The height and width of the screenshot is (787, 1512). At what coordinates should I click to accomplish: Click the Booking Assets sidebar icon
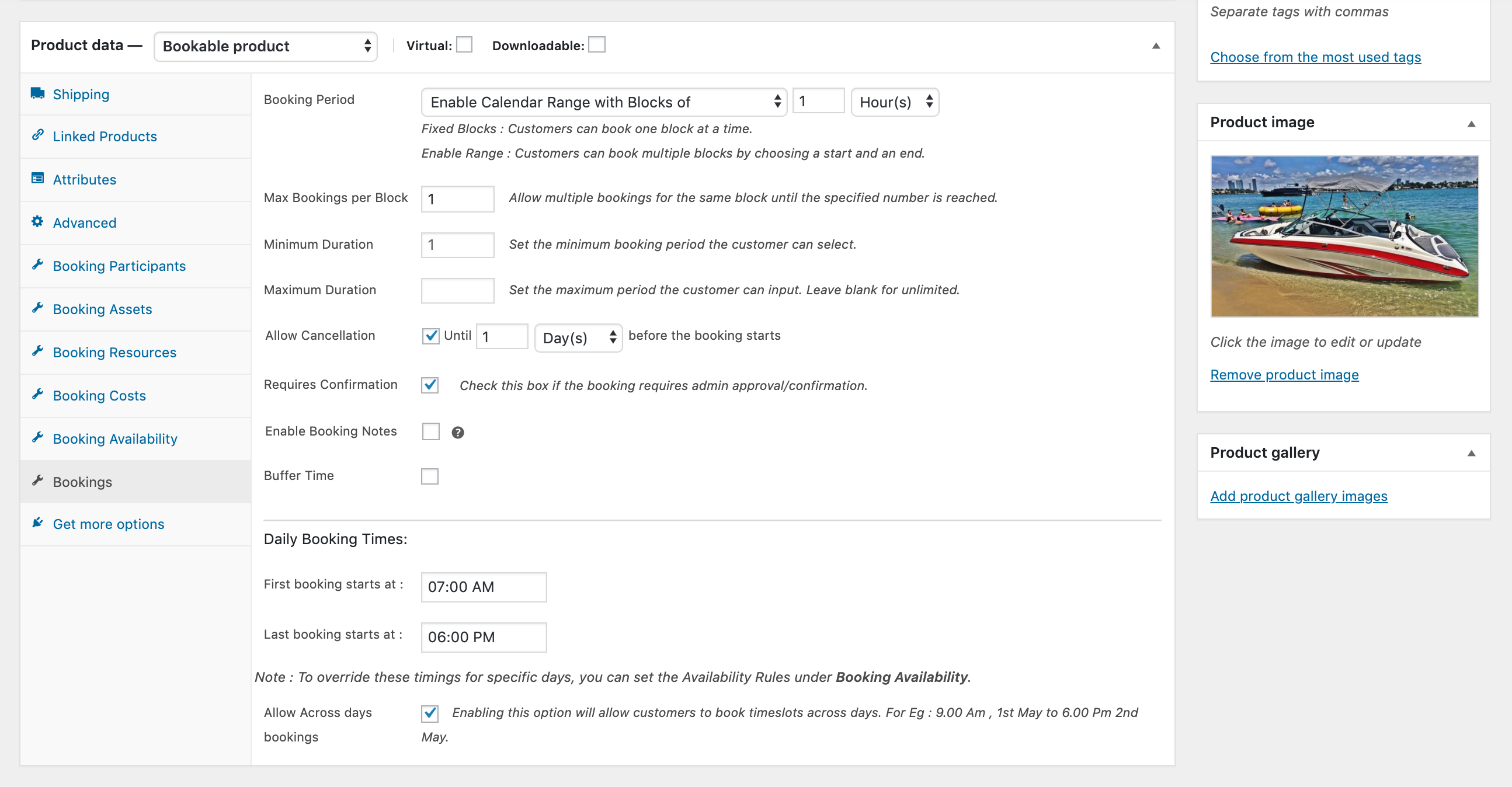click(x=38, y=308)
